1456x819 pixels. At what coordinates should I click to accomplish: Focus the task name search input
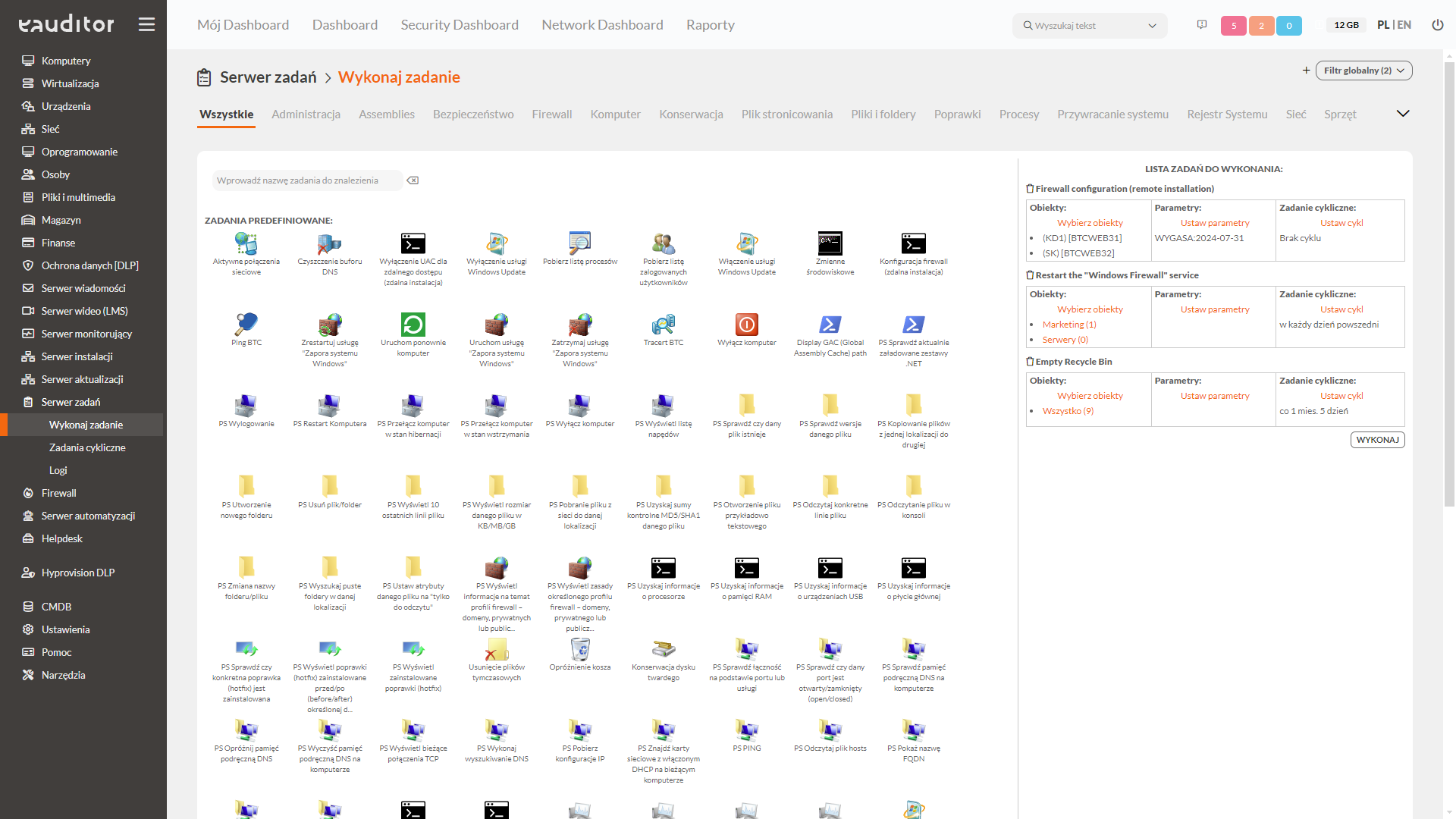[307, 180]
